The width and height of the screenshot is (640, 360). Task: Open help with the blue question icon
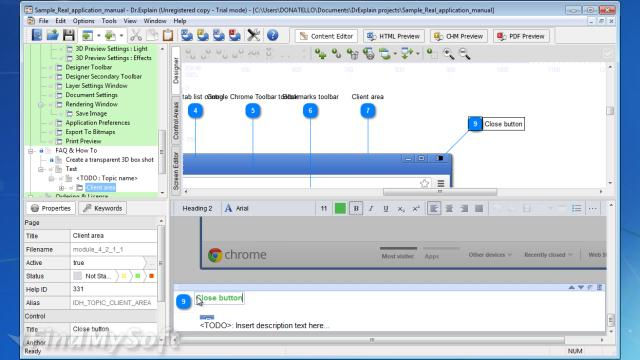click(x=273, y=36)
